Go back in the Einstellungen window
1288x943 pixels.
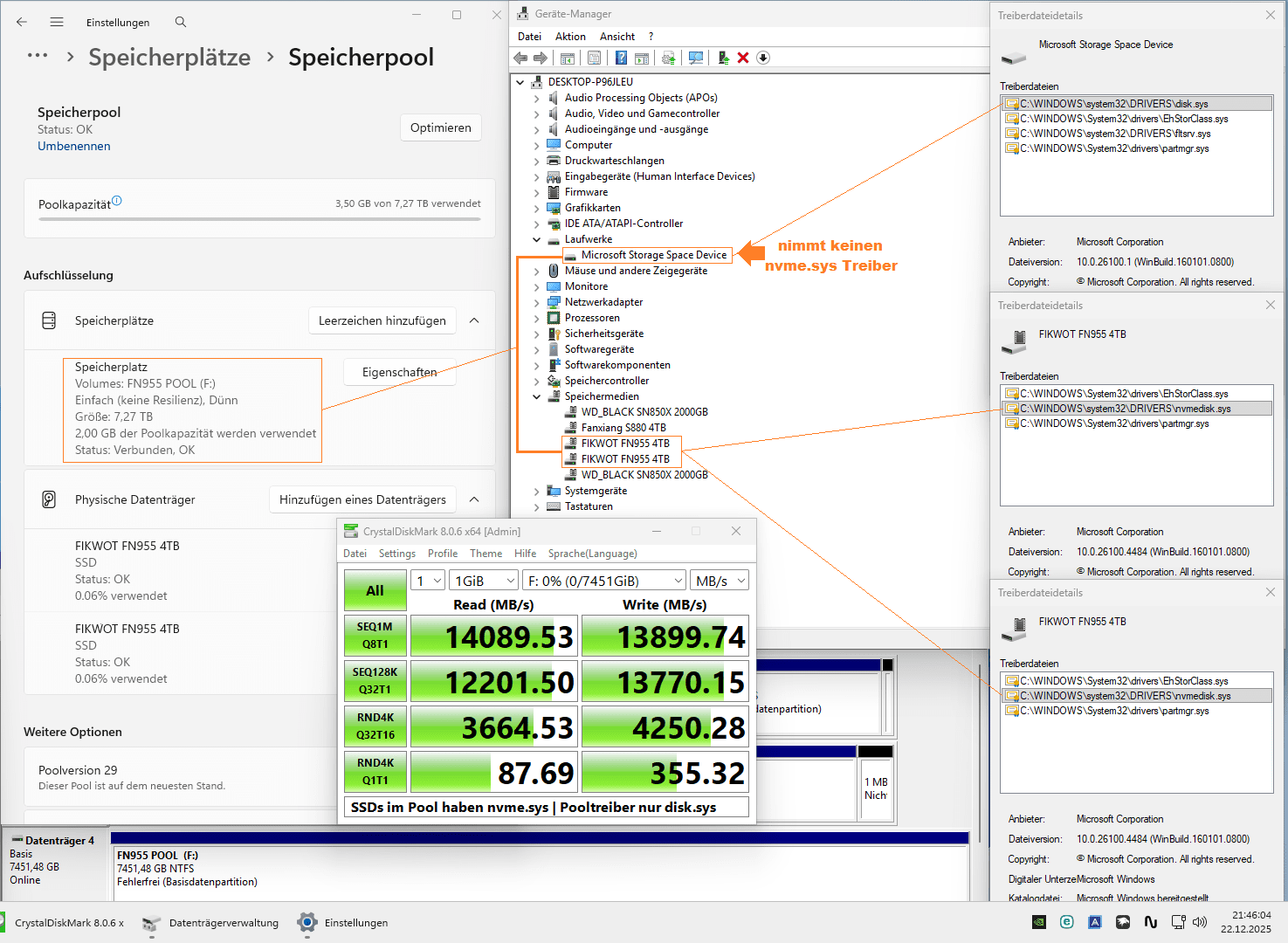[22, 22]
